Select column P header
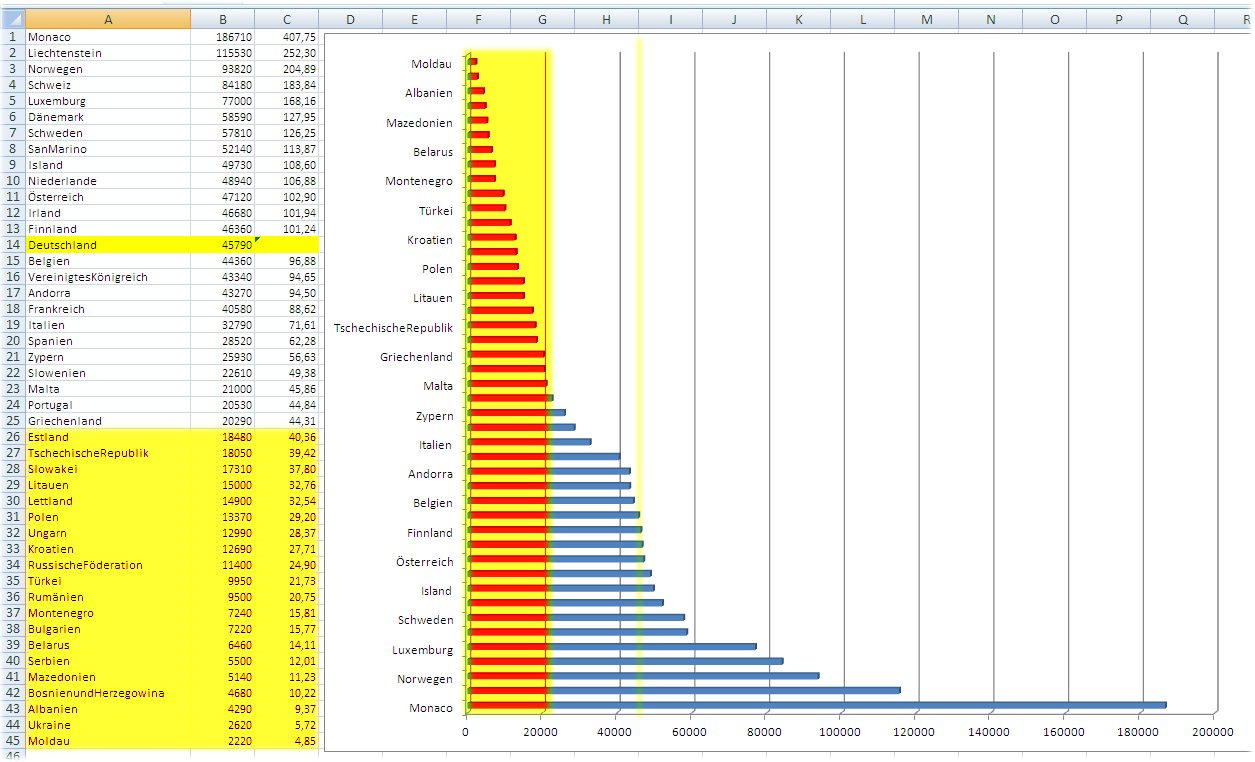Screen dimensions: 1255x762 tap(1118, 19)
